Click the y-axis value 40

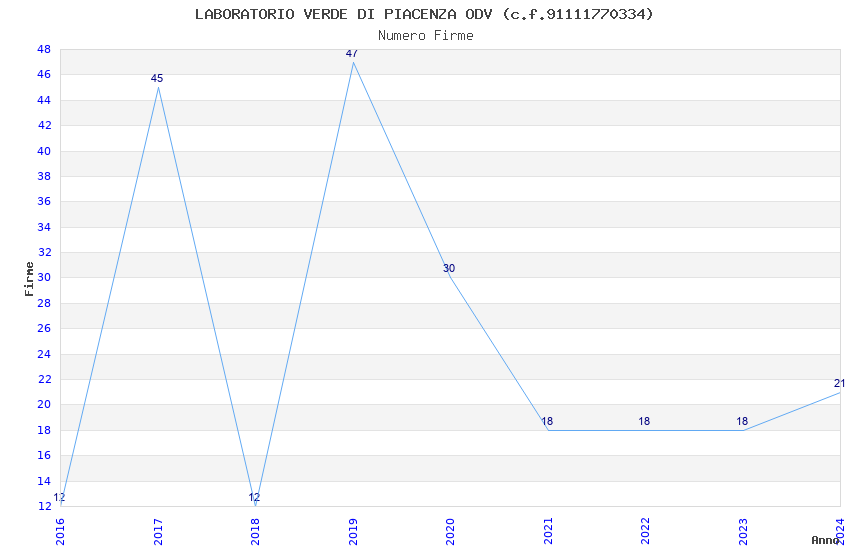click(44, 151)
